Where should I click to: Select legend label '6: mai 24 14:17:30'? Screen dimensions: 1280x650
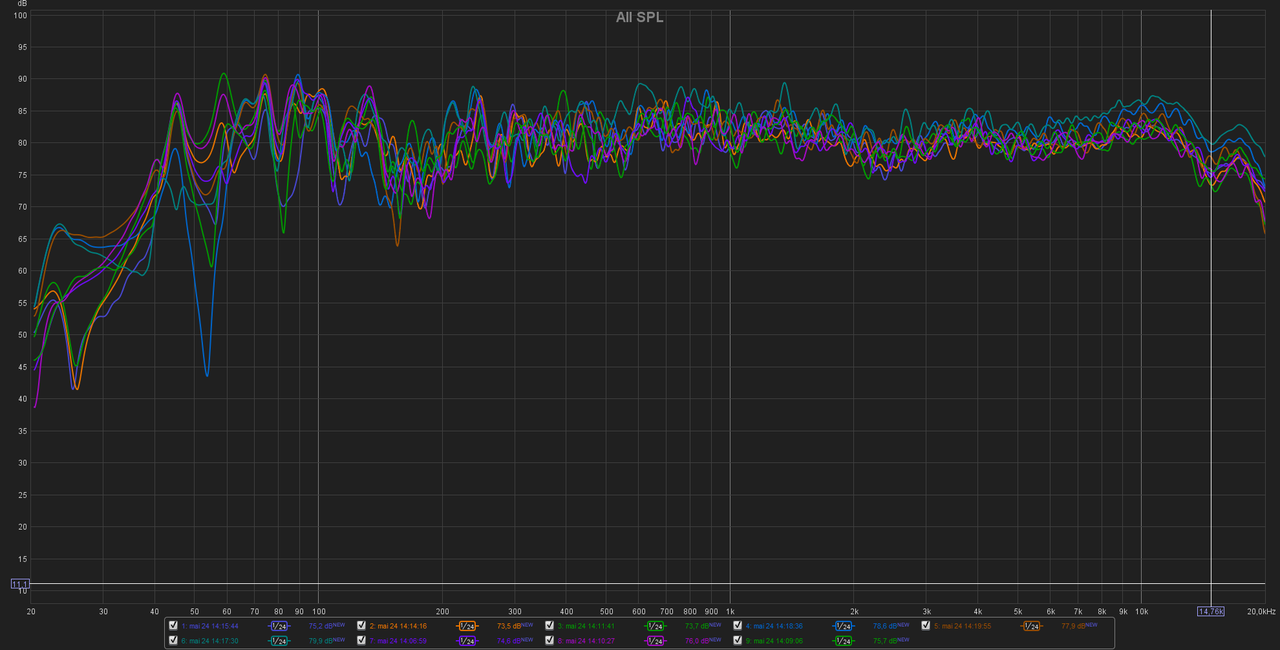[210, 640]
